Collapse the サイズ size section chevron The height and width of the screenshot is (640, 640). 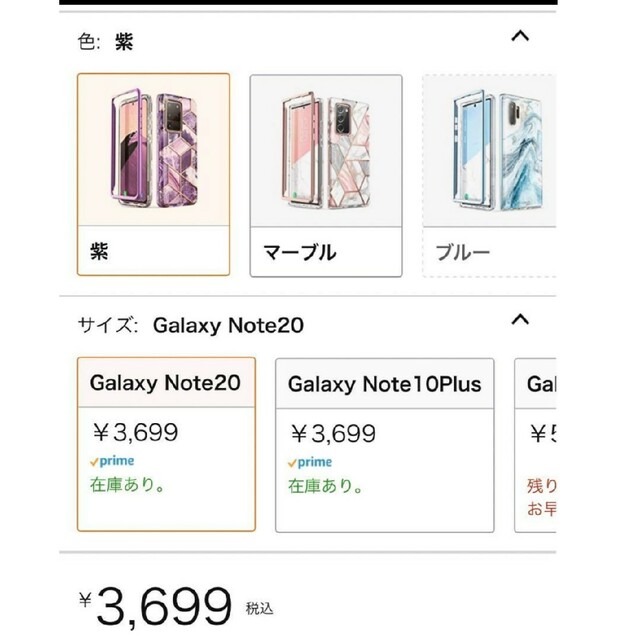click(x=520, y=320)
